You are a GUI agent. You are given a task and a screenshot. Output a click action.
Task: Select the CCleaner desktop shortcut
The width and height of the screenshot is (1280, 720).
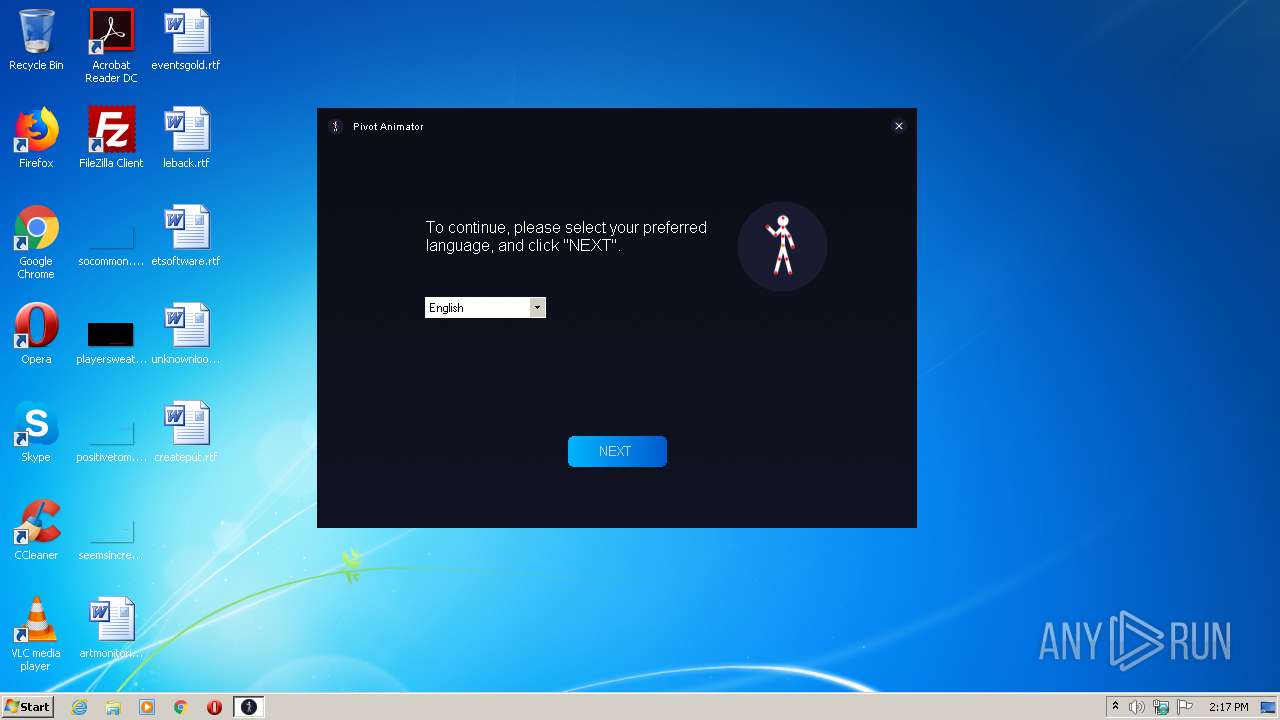point(36,530)
